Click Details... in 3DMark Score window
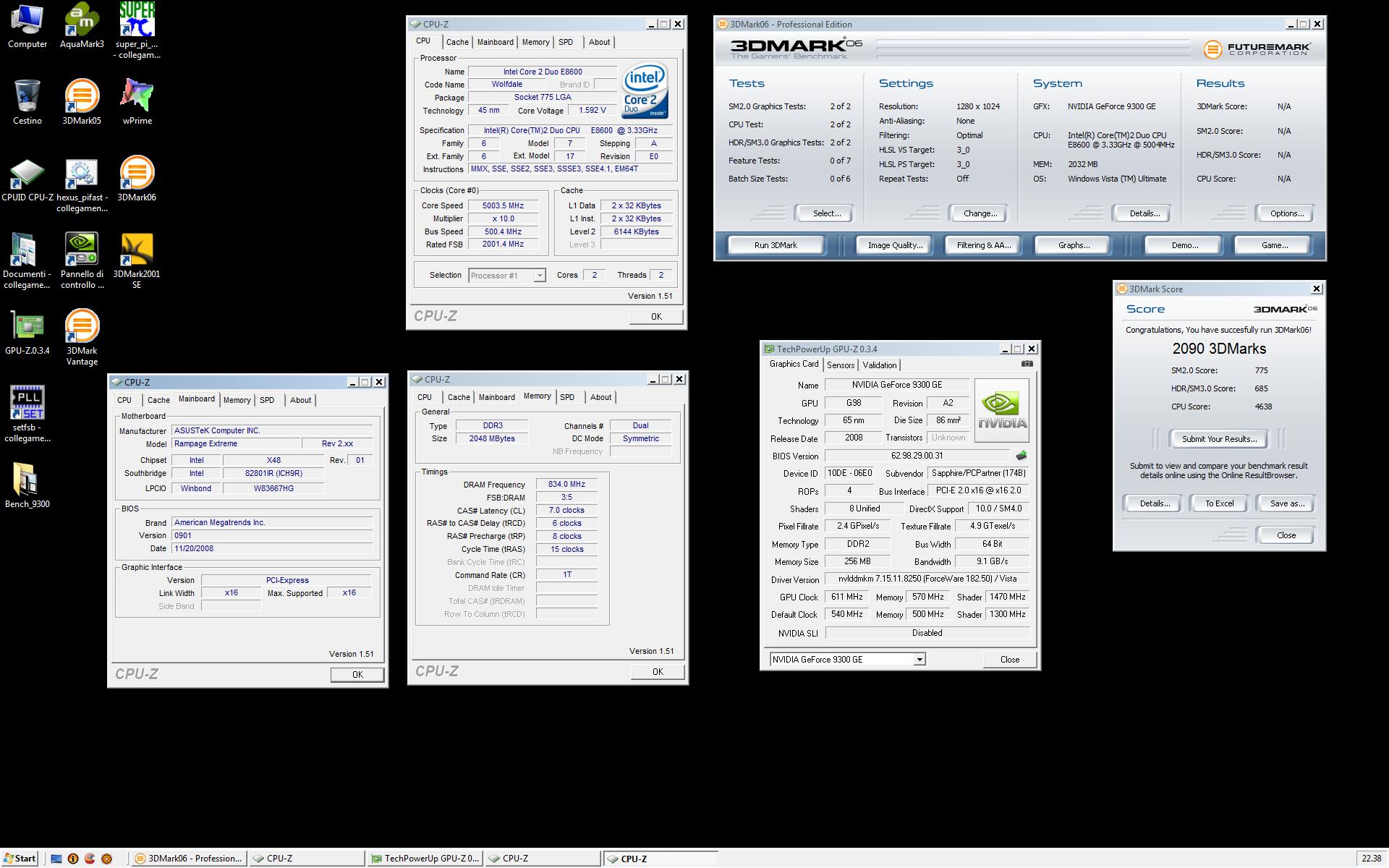1389x868 pixels. coord(1154,503)
